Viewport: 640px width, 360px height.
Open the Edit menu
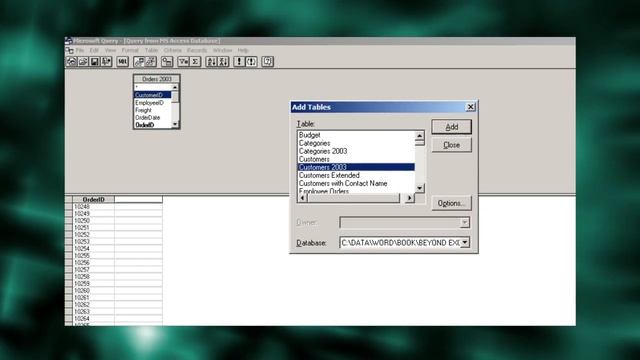[94, 50]
